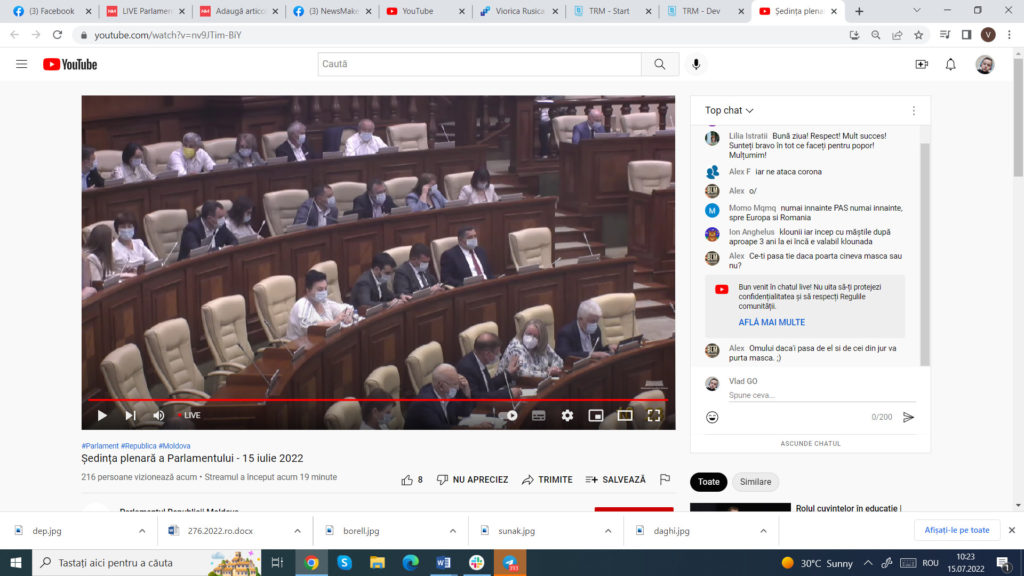The width and height of the screenshot is (1024, 576).
Task: Enter fullscreen mode
Action: pos(654,415)
